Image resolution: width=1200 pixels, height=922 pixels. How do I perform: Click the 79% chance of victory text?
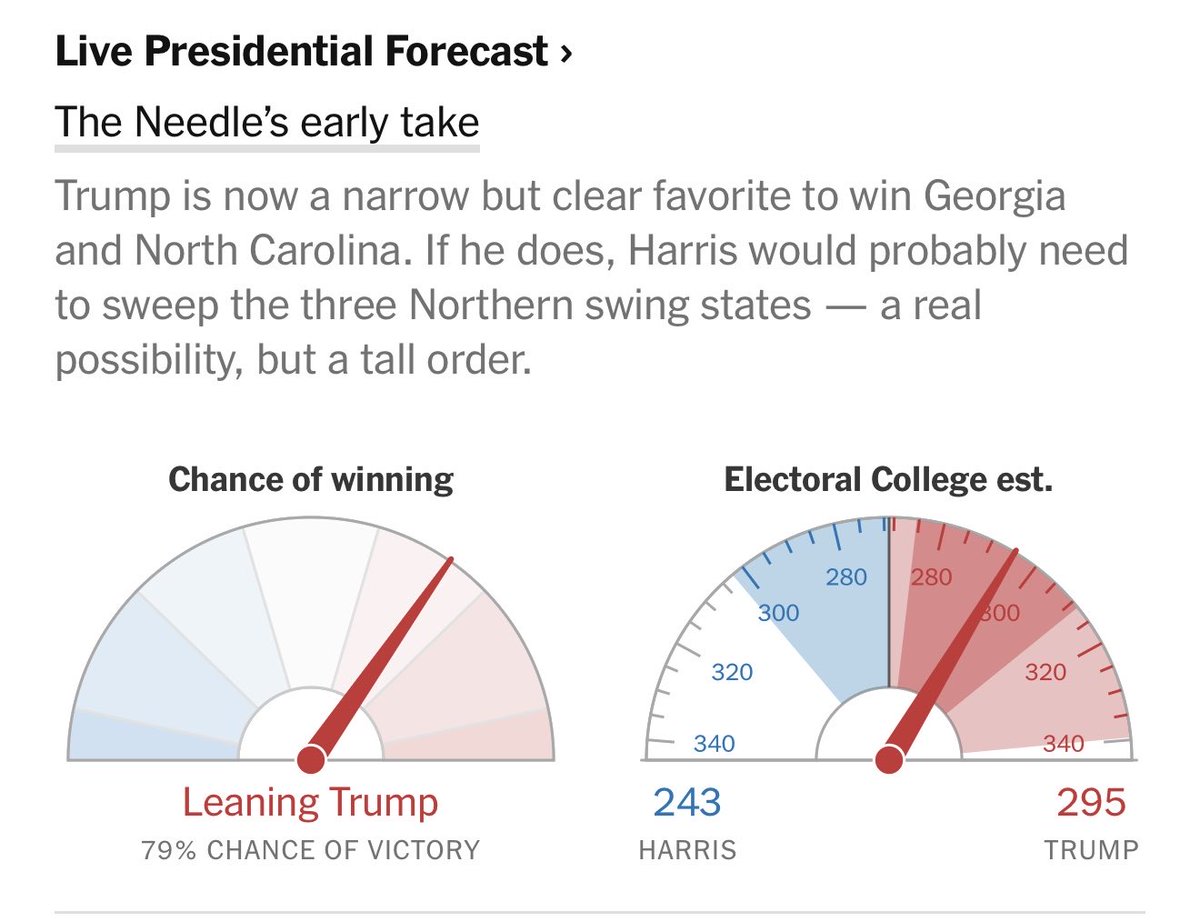point(310,851)
